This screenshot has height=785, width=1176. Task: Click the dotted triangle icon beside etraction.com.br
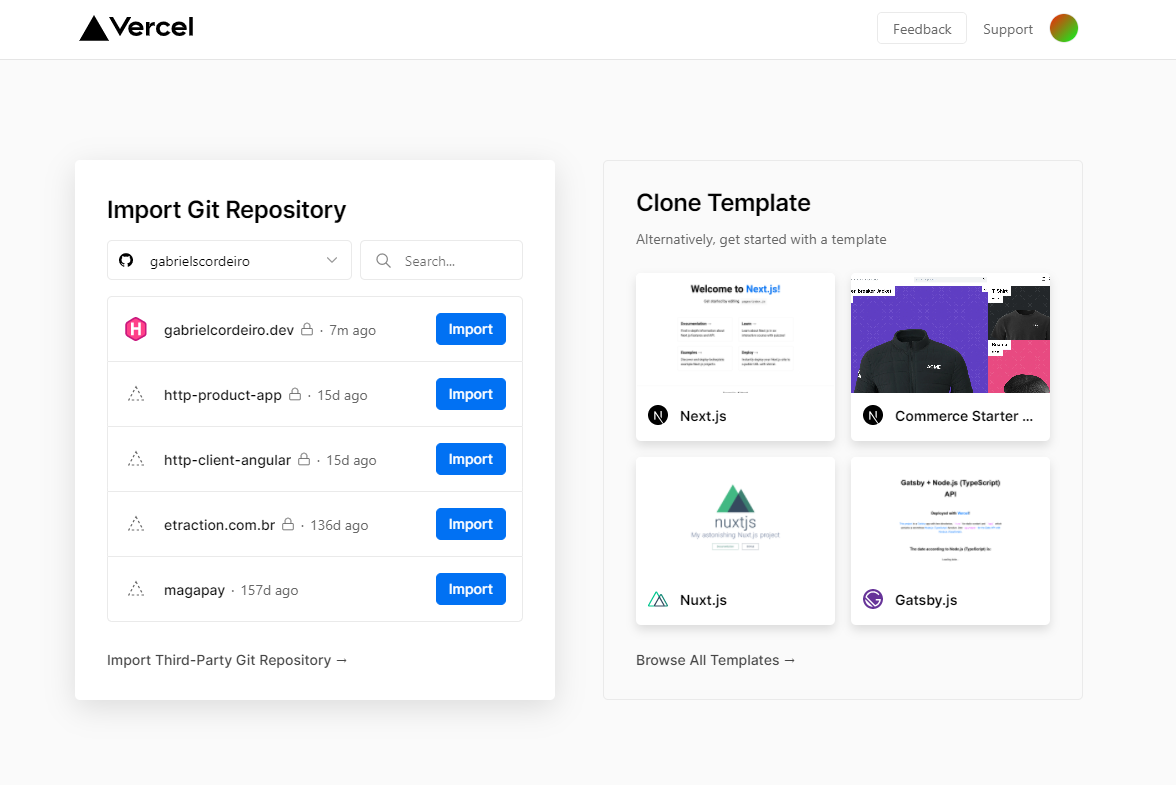136,525
